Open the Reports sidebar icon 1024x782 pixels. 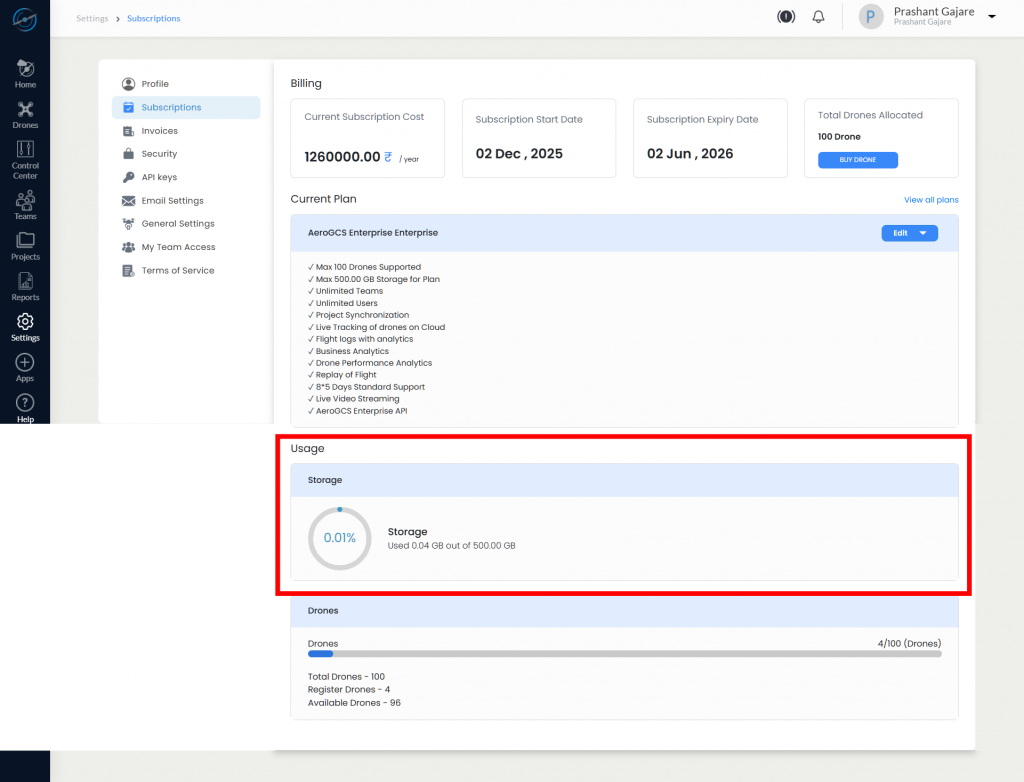25,281
